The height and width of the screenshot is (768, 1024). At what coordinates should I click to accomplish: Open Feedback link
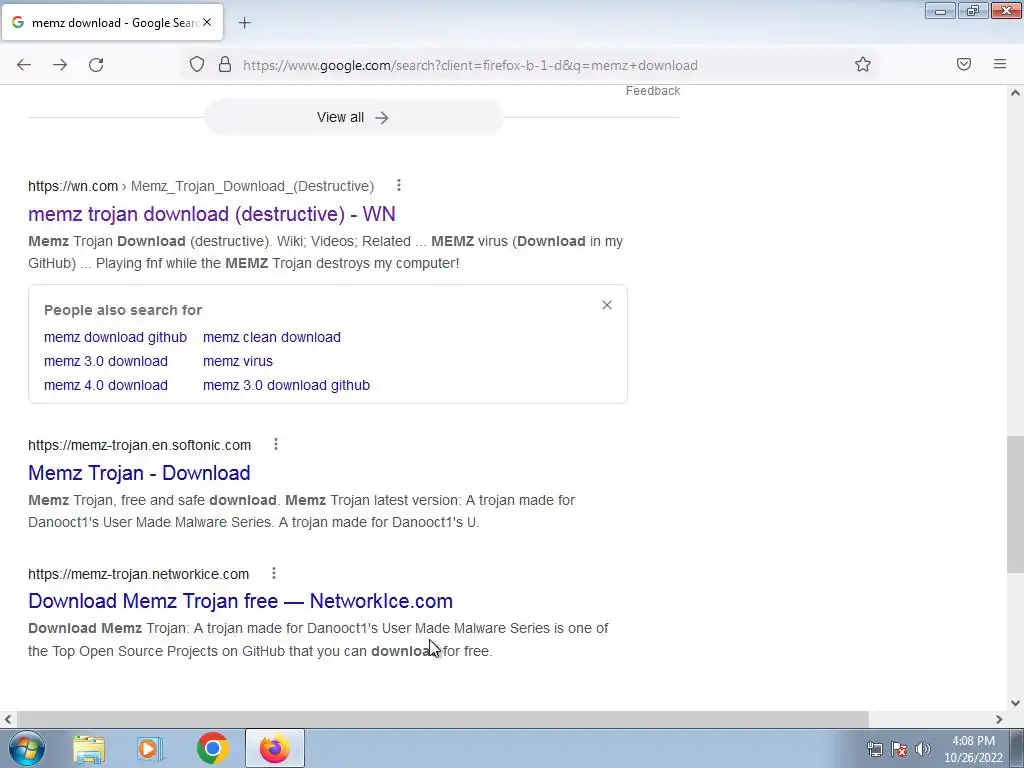pos(652,91)
